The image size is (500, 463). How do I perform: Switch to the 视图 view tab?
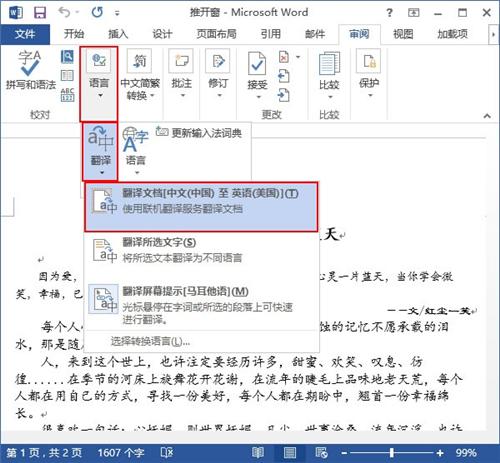(403, 34)
